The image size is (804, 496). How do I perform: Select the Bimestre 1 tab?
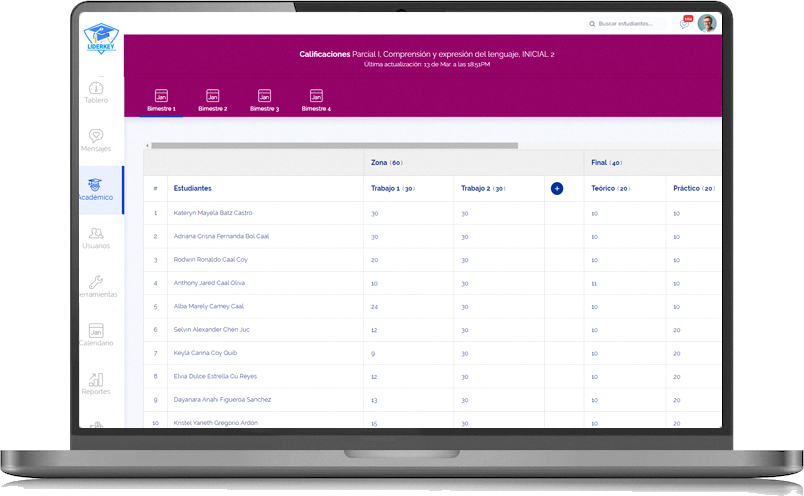click(x=161, y=100)
